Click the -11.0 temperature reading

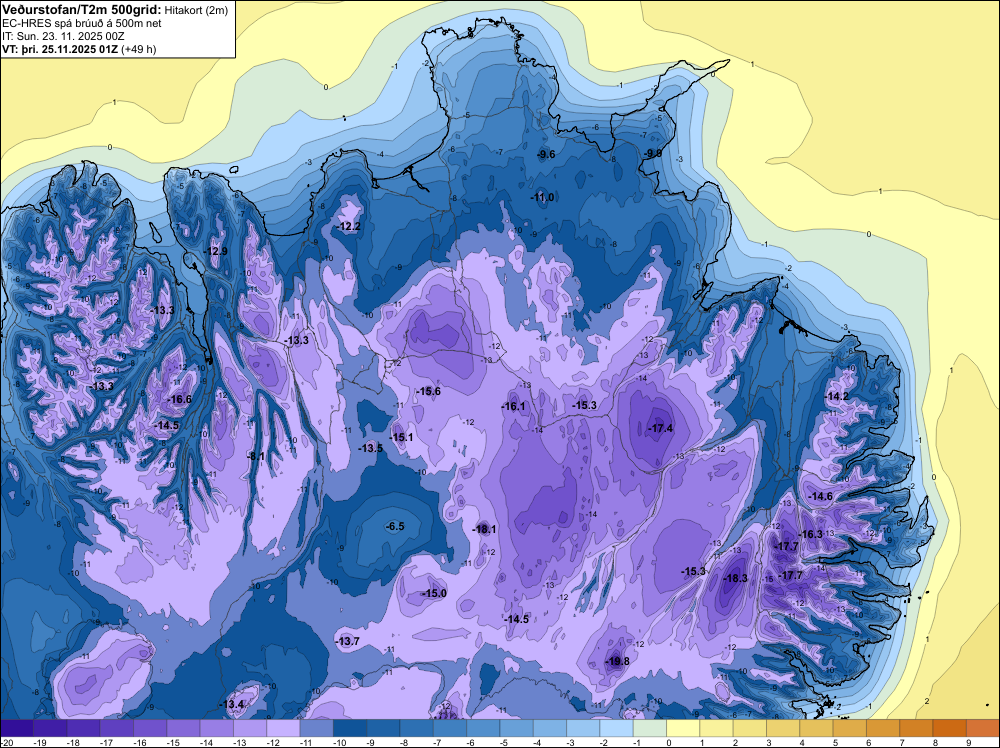(x=543, y=197)
